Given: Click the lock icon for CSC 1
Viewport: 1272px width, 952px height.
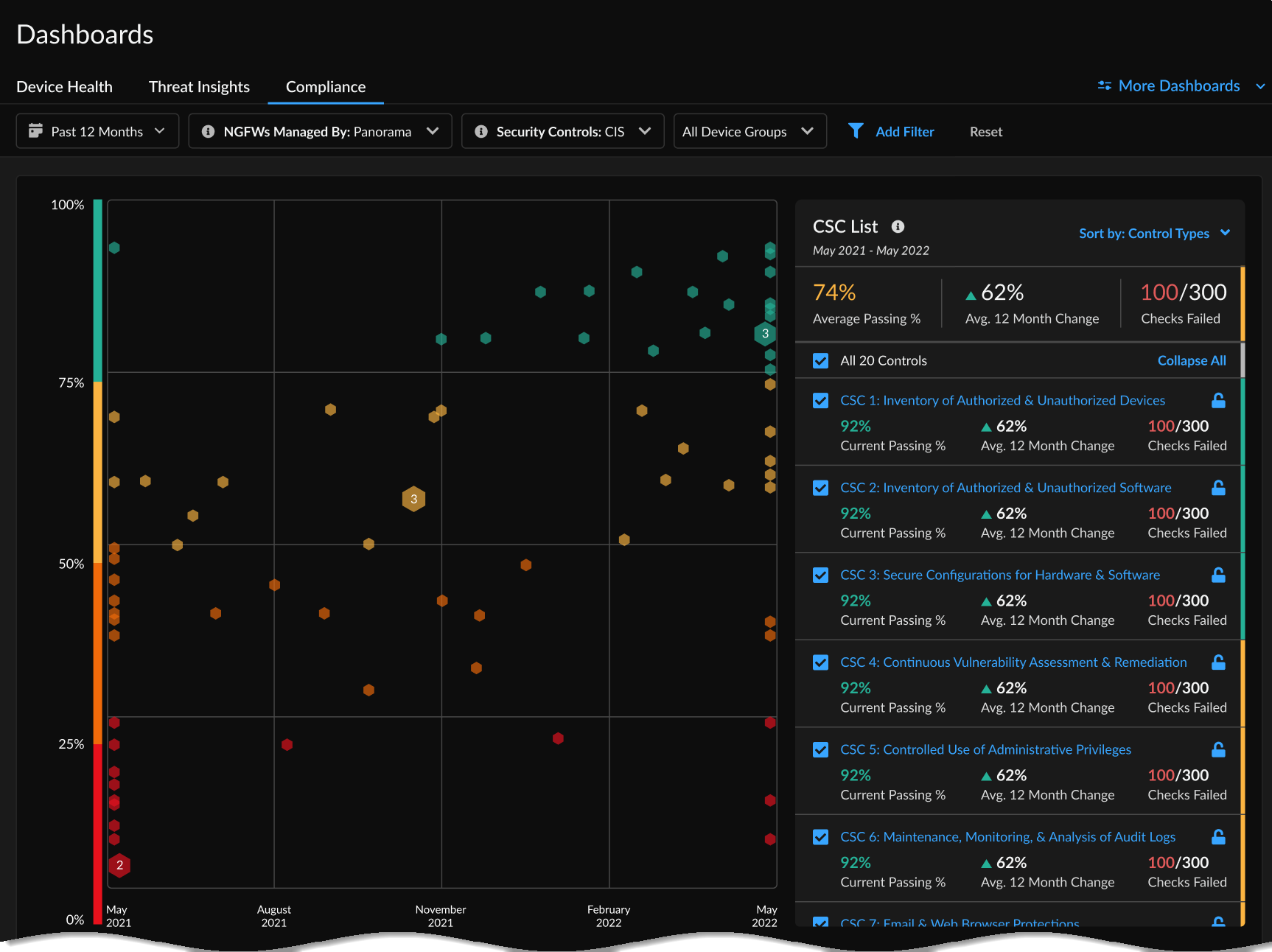Looking at the screenshot, I should (1218, 400).
